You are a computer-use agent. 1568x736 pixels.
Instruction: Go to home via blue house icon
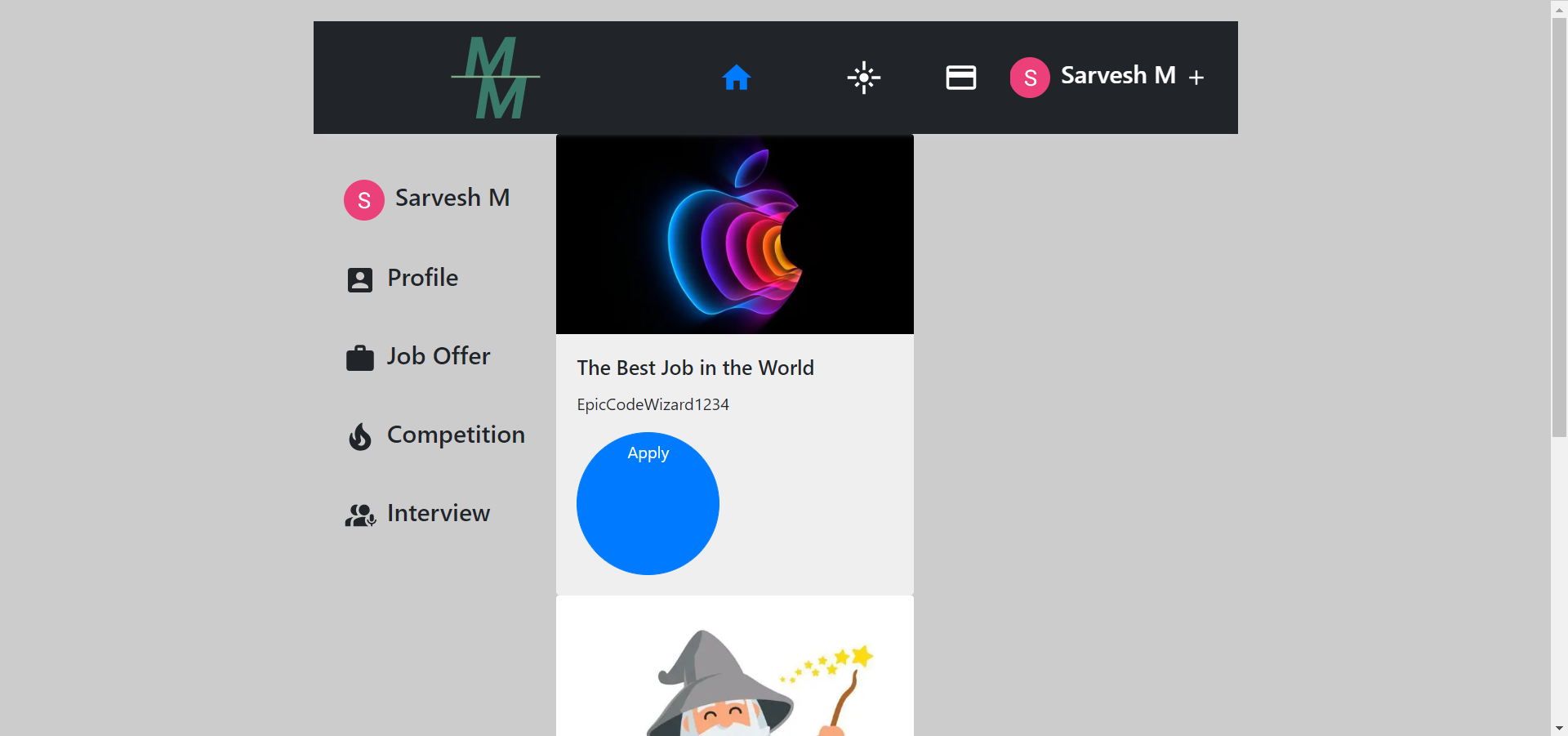pos(736,78)
